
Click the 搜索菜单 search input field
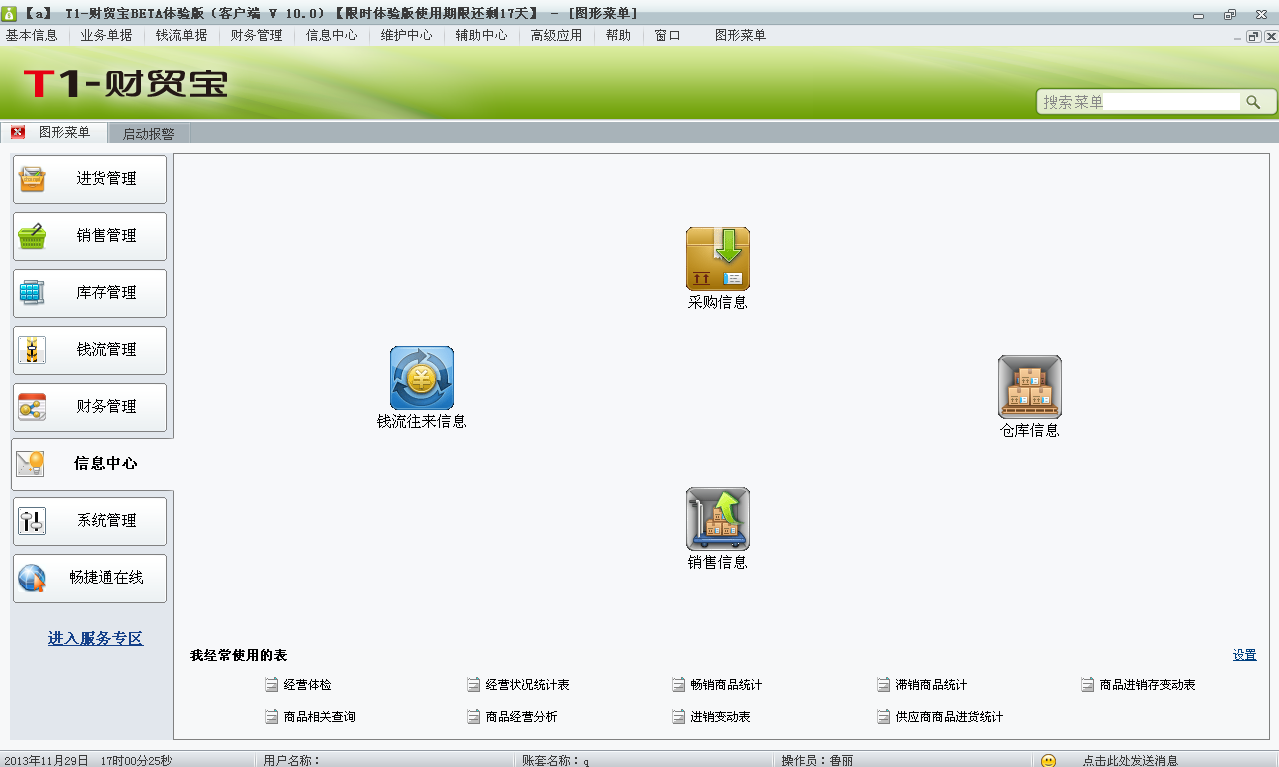coord(1140,102)
